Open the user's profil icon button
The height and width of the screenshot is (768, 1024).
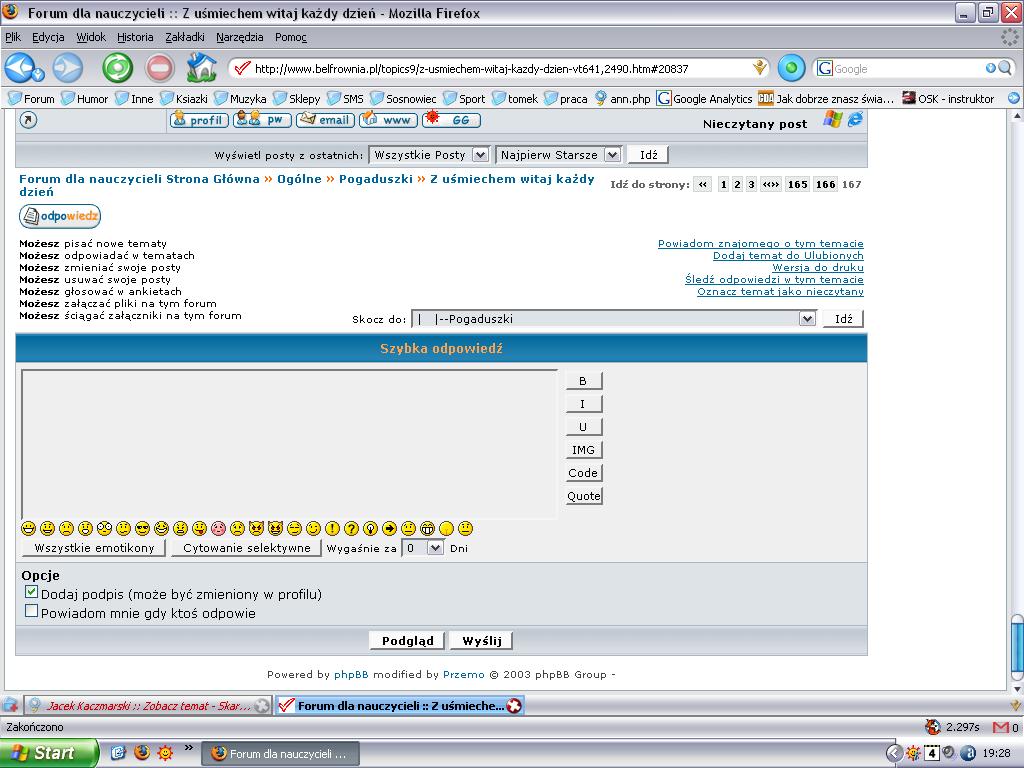point(199,120)
